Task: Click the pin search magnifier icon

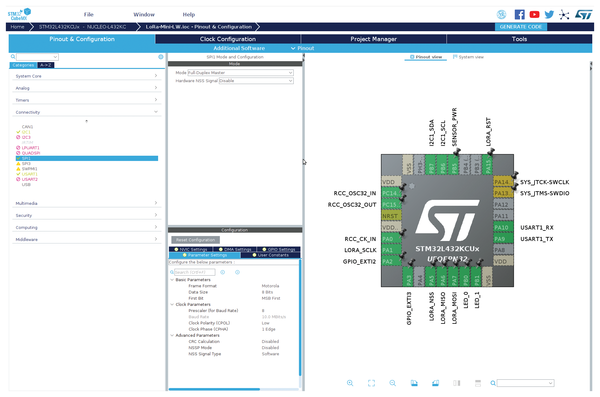Action: [493, 383]
